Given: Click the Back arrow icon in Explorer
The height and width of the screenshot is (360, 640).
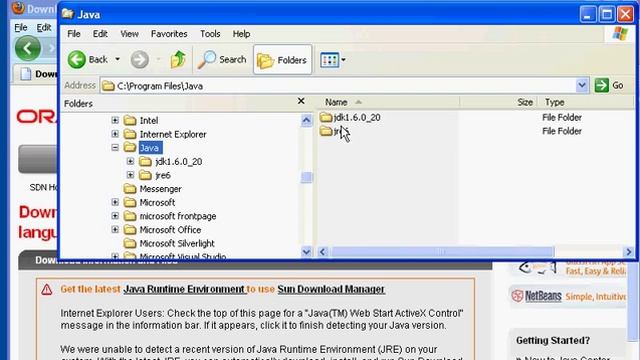Looking at the screenshot, I should tap(76, 60).
